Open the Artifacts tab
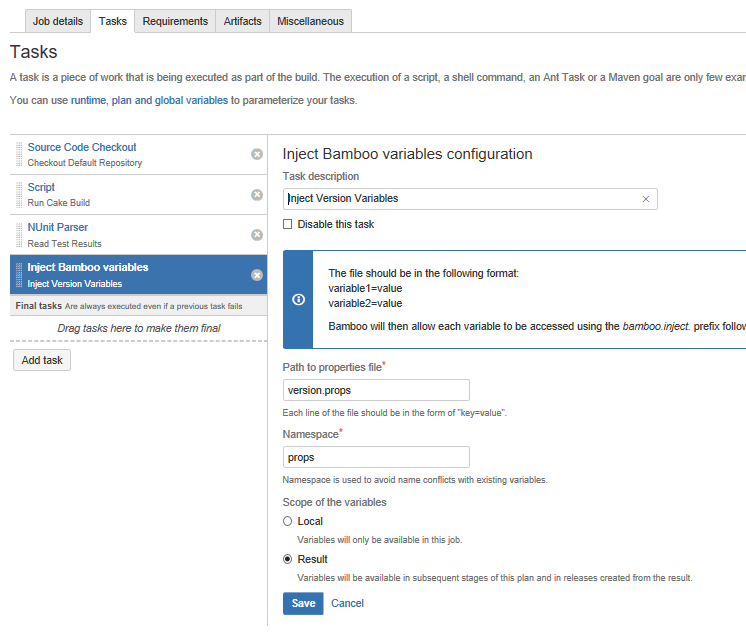Image resolution: width=746 pixels, height=633 pixels. point(242,21)
